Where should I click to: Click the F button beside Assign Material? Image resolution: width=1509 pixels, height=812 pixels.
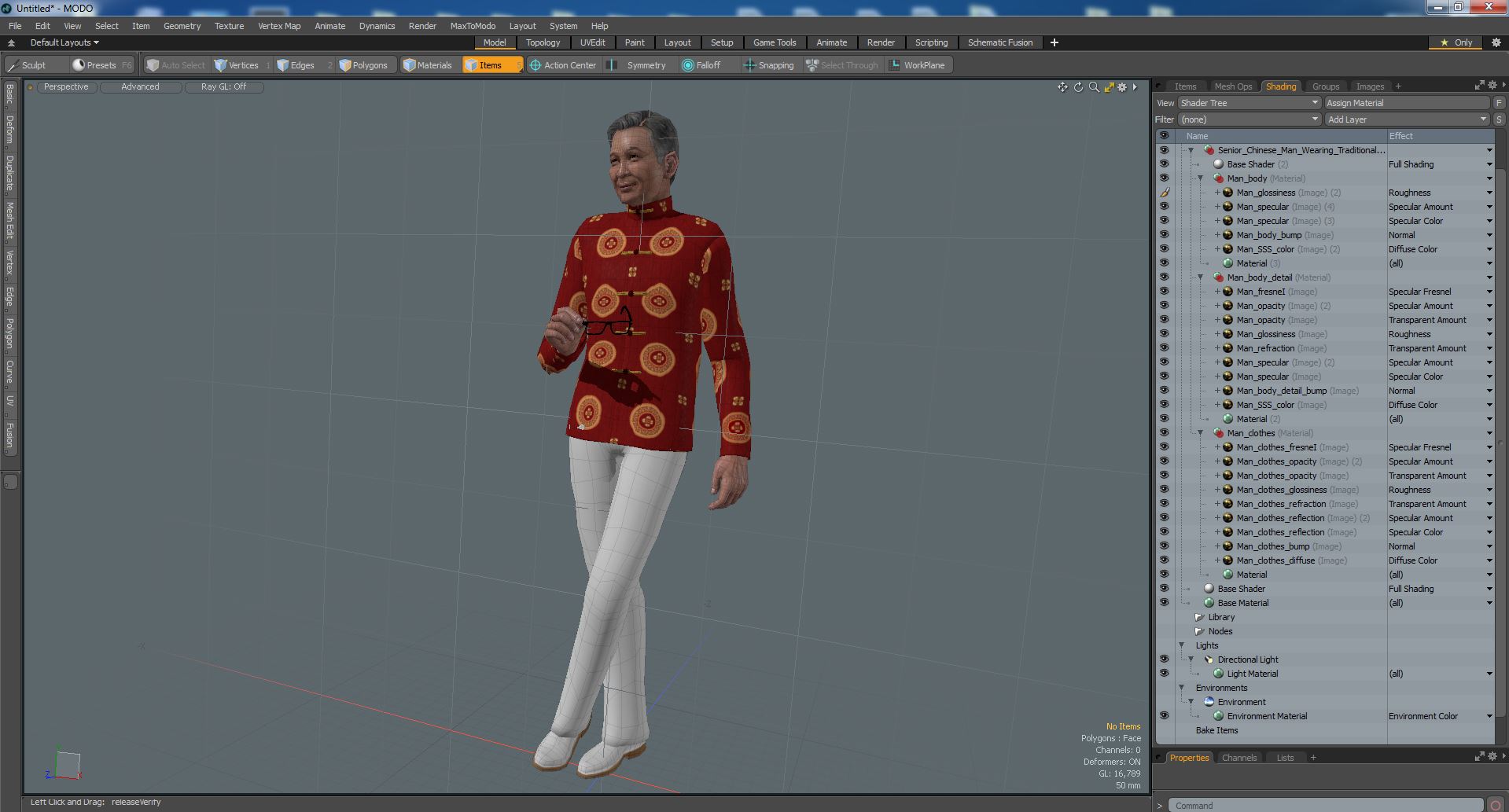tap(1499, 103)
